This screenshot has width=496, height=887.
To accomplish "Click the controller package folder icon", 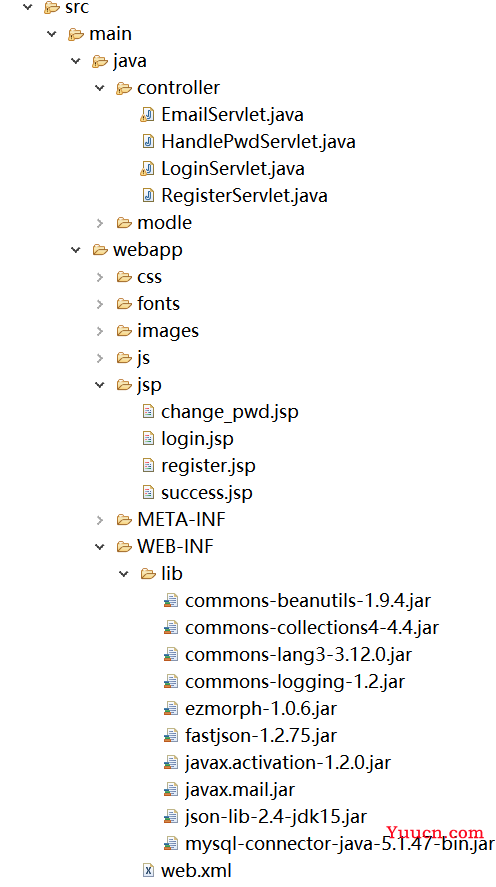I will pyautogui.click(x=124, y=88).
